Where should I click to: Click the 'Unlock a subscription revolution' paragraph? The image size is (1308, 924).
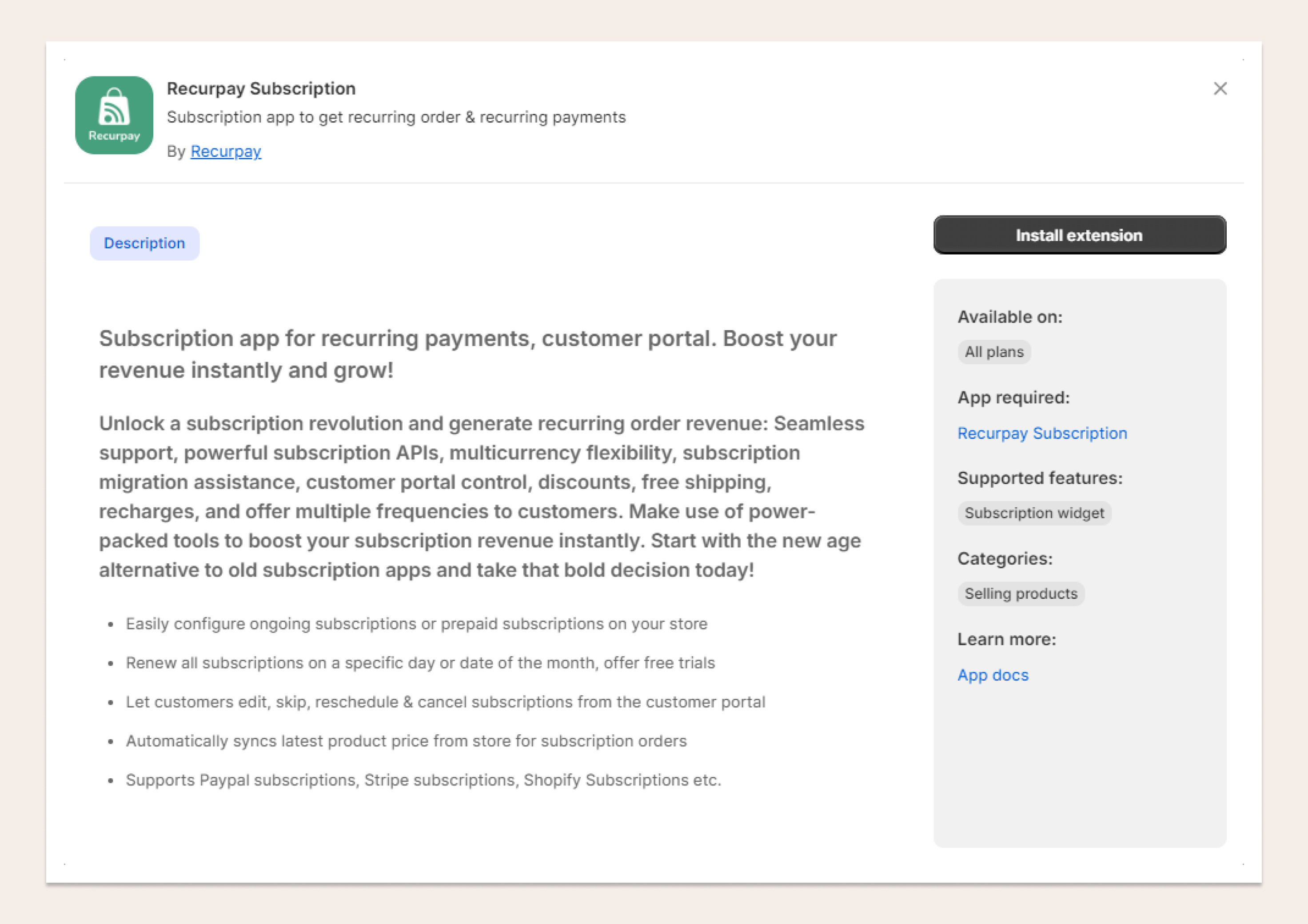coord(481,497)
